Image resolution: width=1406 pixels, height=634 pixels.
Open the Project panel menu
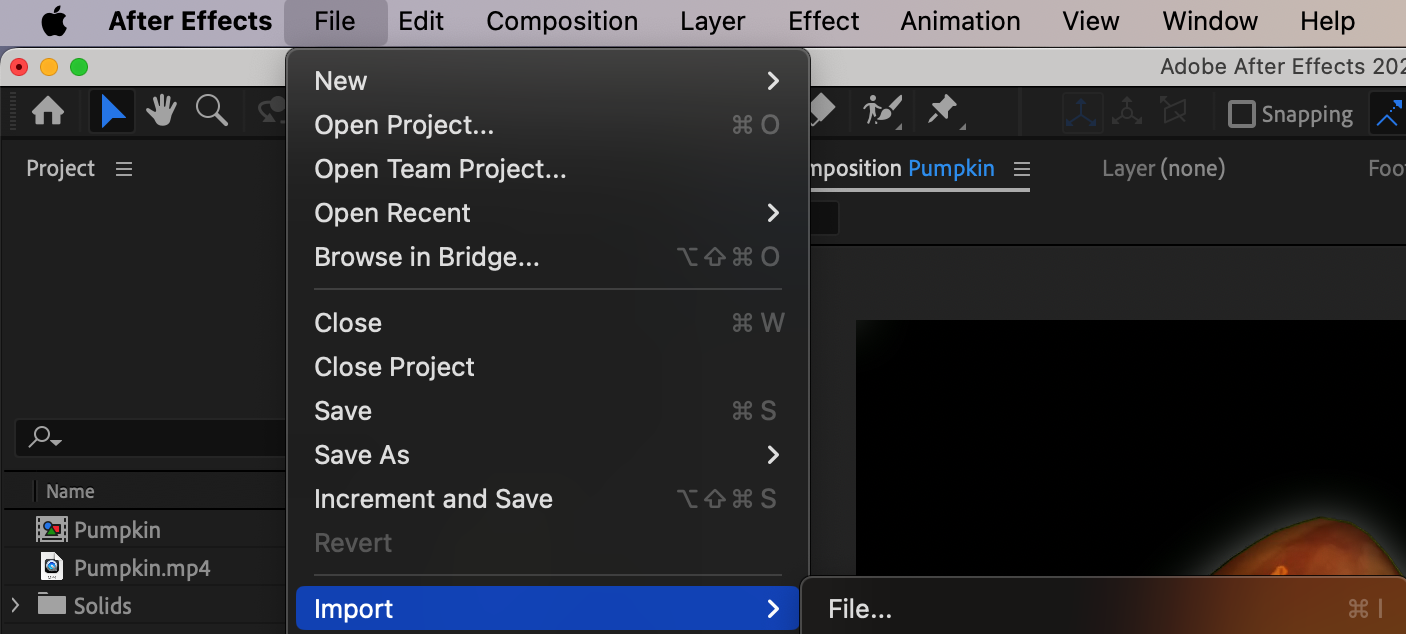point(124,169)
